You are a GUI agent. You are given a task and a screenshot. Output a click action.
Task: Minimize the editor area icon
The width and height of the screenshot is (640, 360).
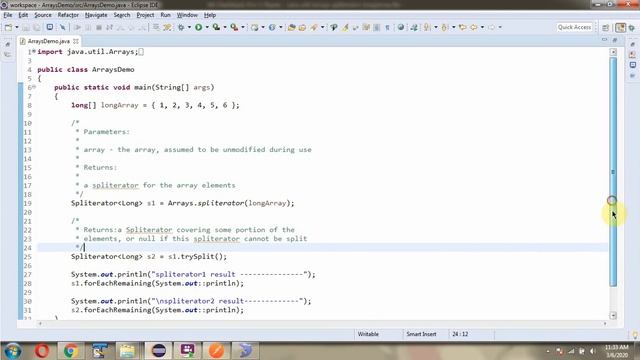(x=604, y=40)
